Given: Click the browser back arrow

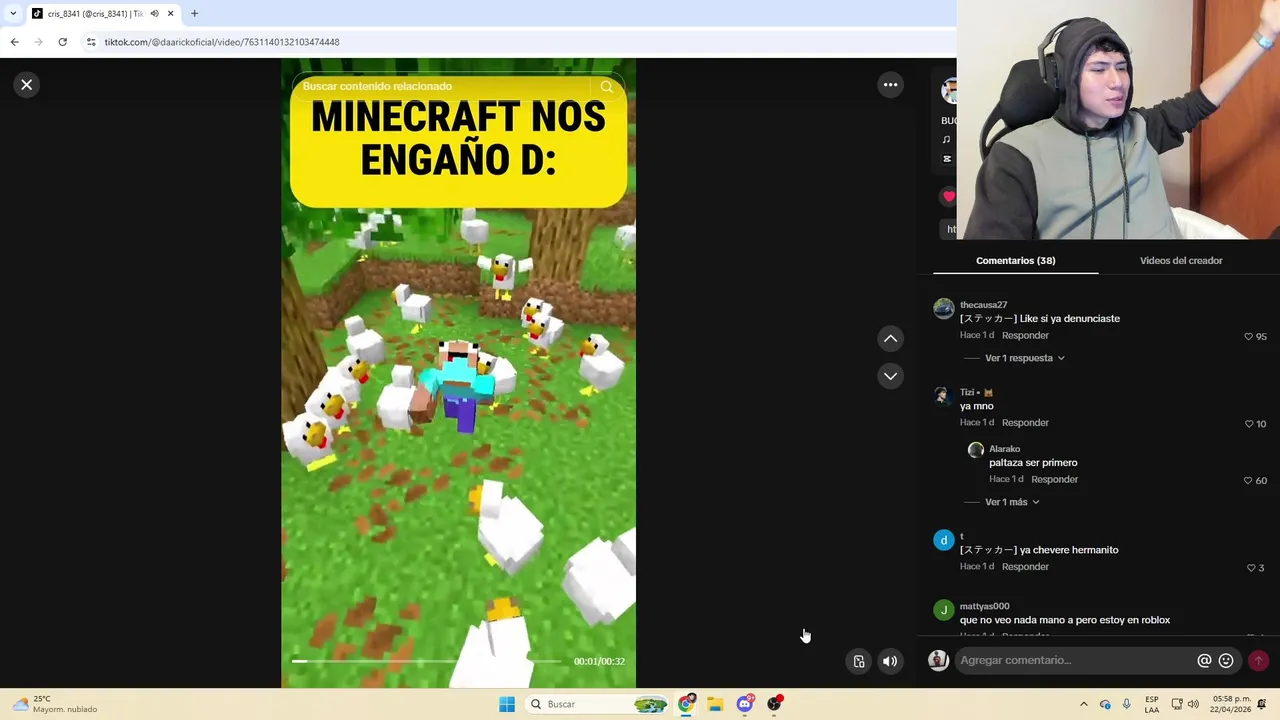Looking at the screenshot, I should (x=14, y=42).
